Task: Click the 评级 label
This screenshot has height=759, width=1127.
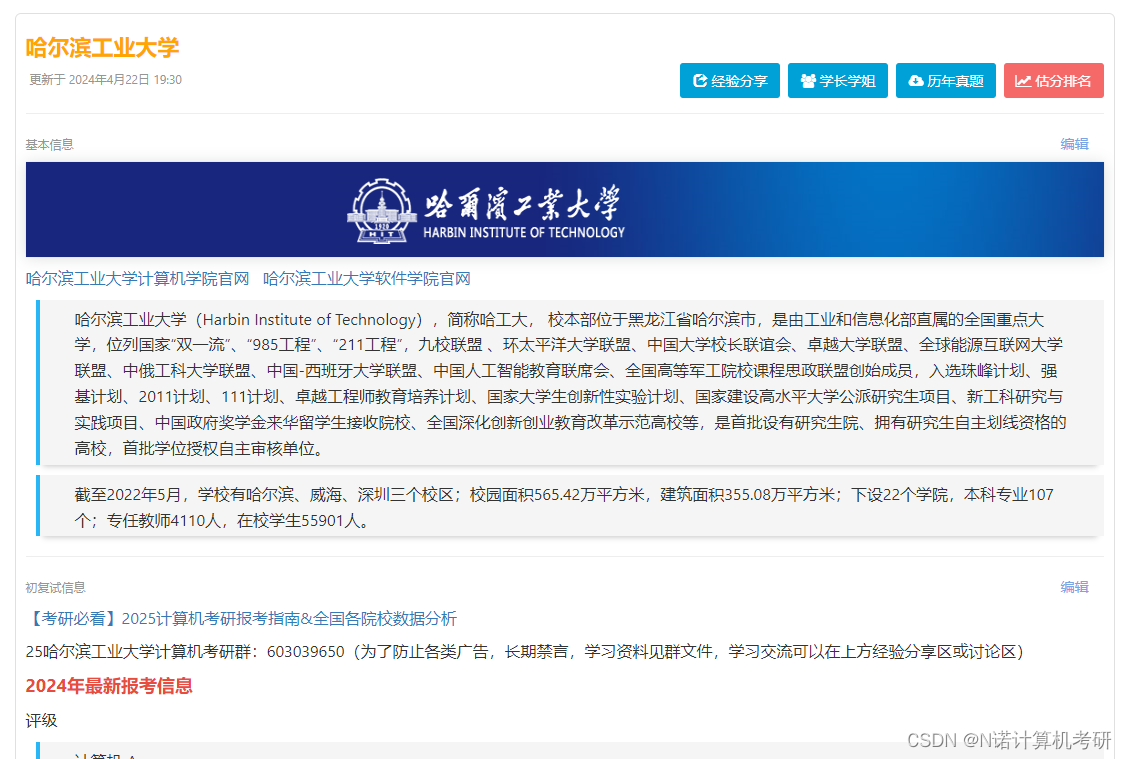Action: click(x=42, y=720)
